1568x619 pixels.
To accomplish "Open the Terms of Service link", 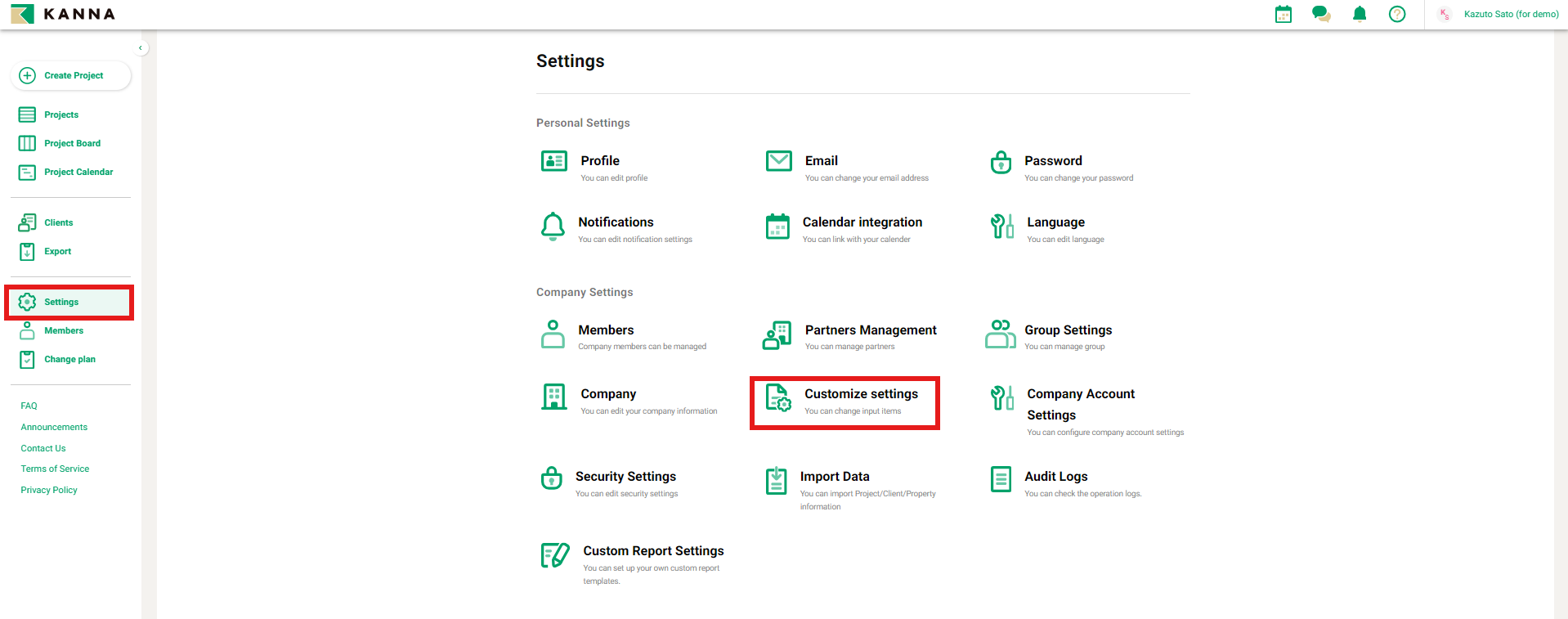I will pos(55,469).
